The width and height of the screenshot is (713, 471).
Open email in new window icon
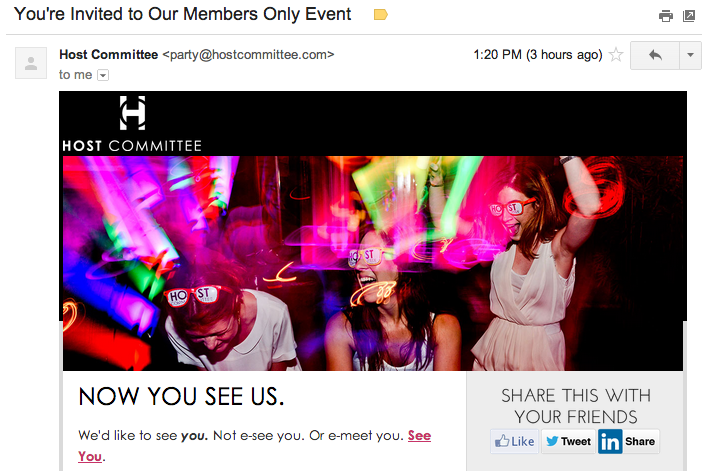689,16
